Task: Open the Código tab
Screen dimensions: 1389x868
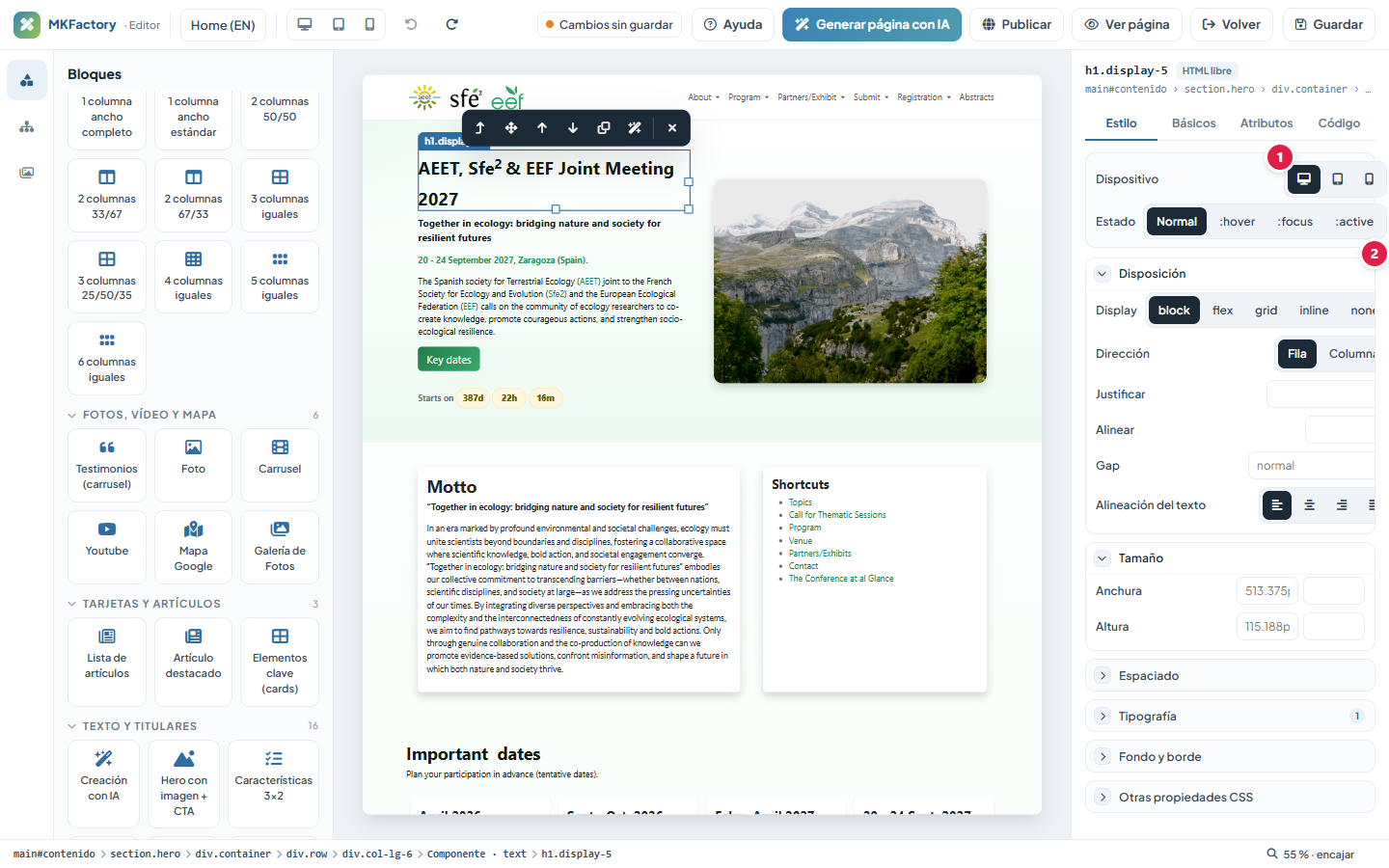Action: 1339,123
